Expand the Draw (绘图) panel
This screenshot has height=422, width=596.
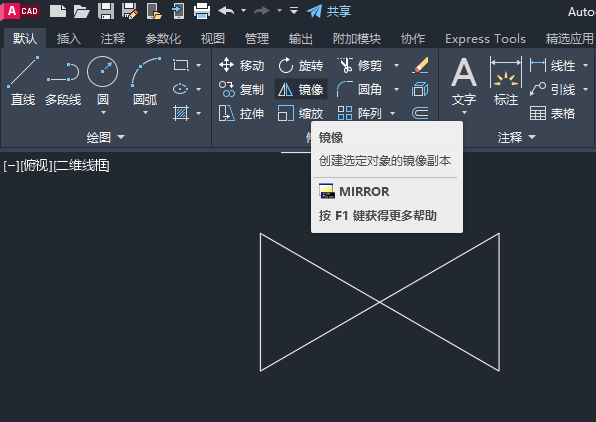[x=105, y=137]
